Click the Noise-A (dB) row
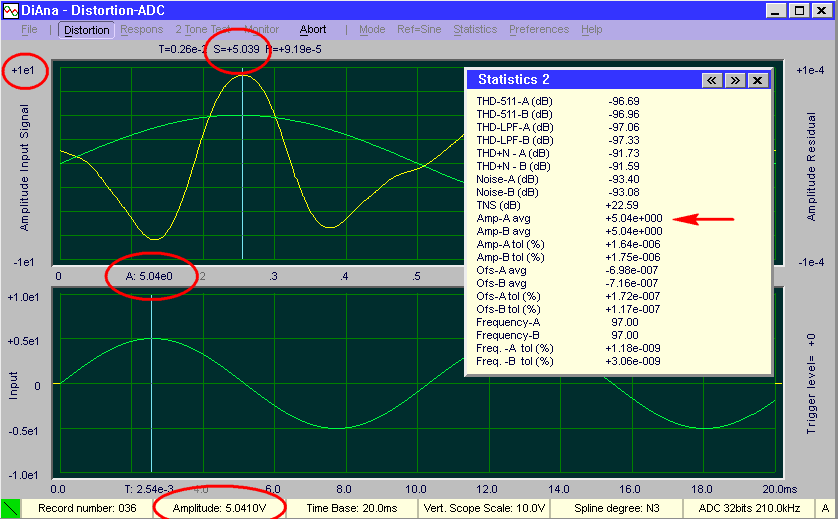Image resolution: width=838 pixels, height=519 pixels. (x=558, y=179)
